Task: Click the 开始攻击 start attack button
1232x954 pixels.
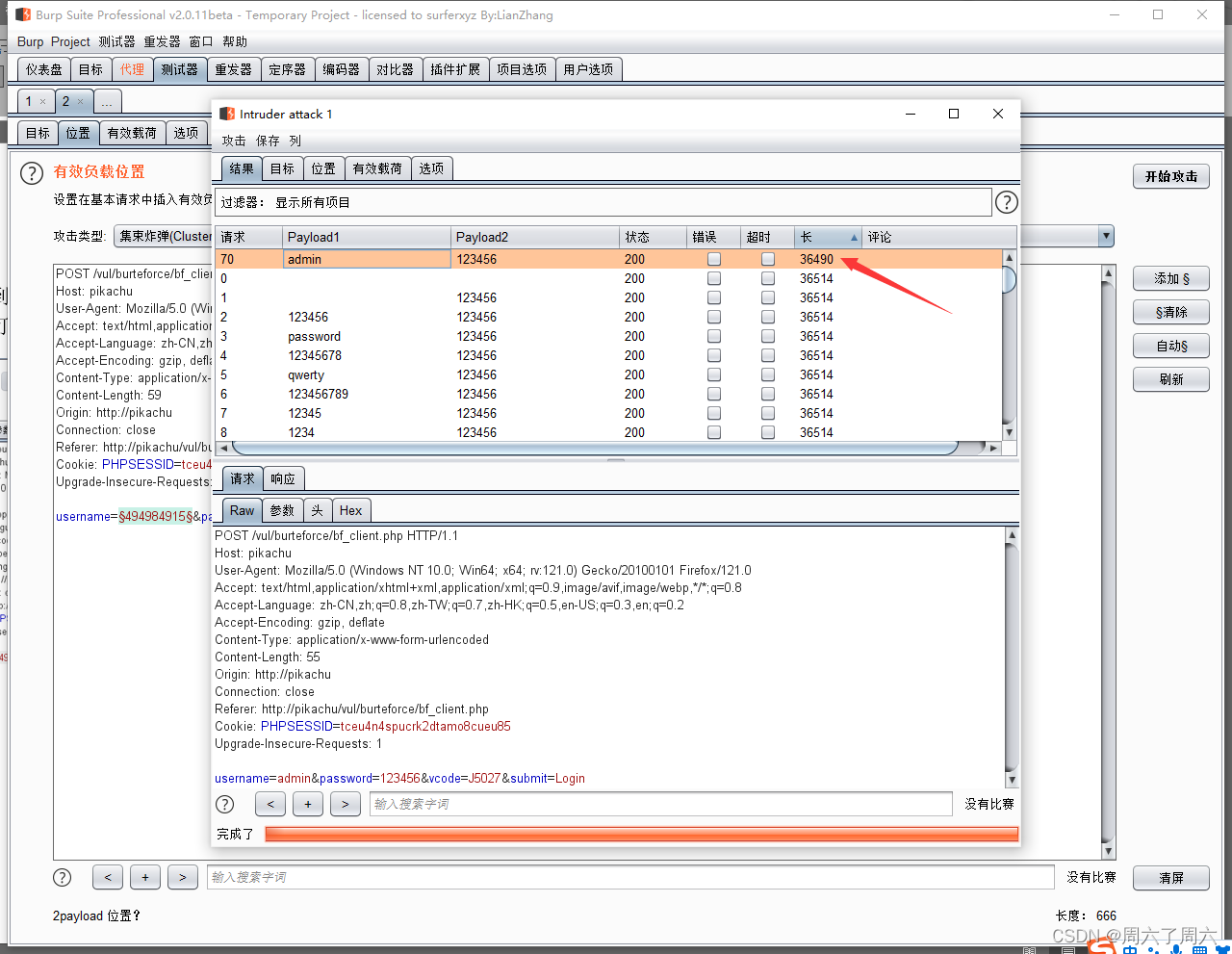Action: coord(1171,176)
